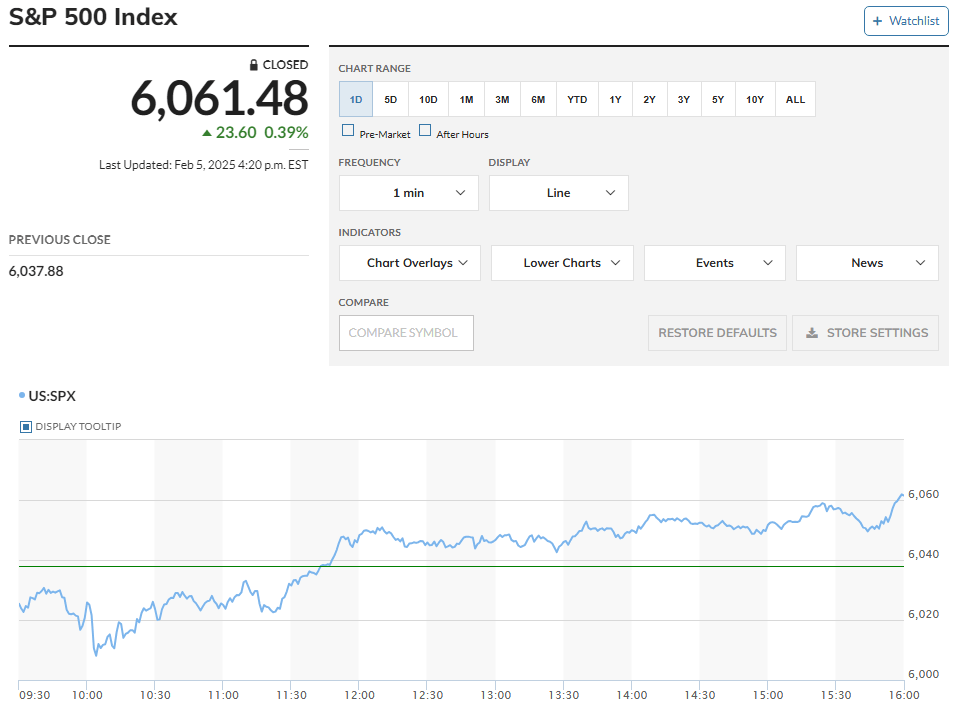Toggle the Display Tooltip checkbox
This screenshot has width=954, height=716.
coord(26,427)
